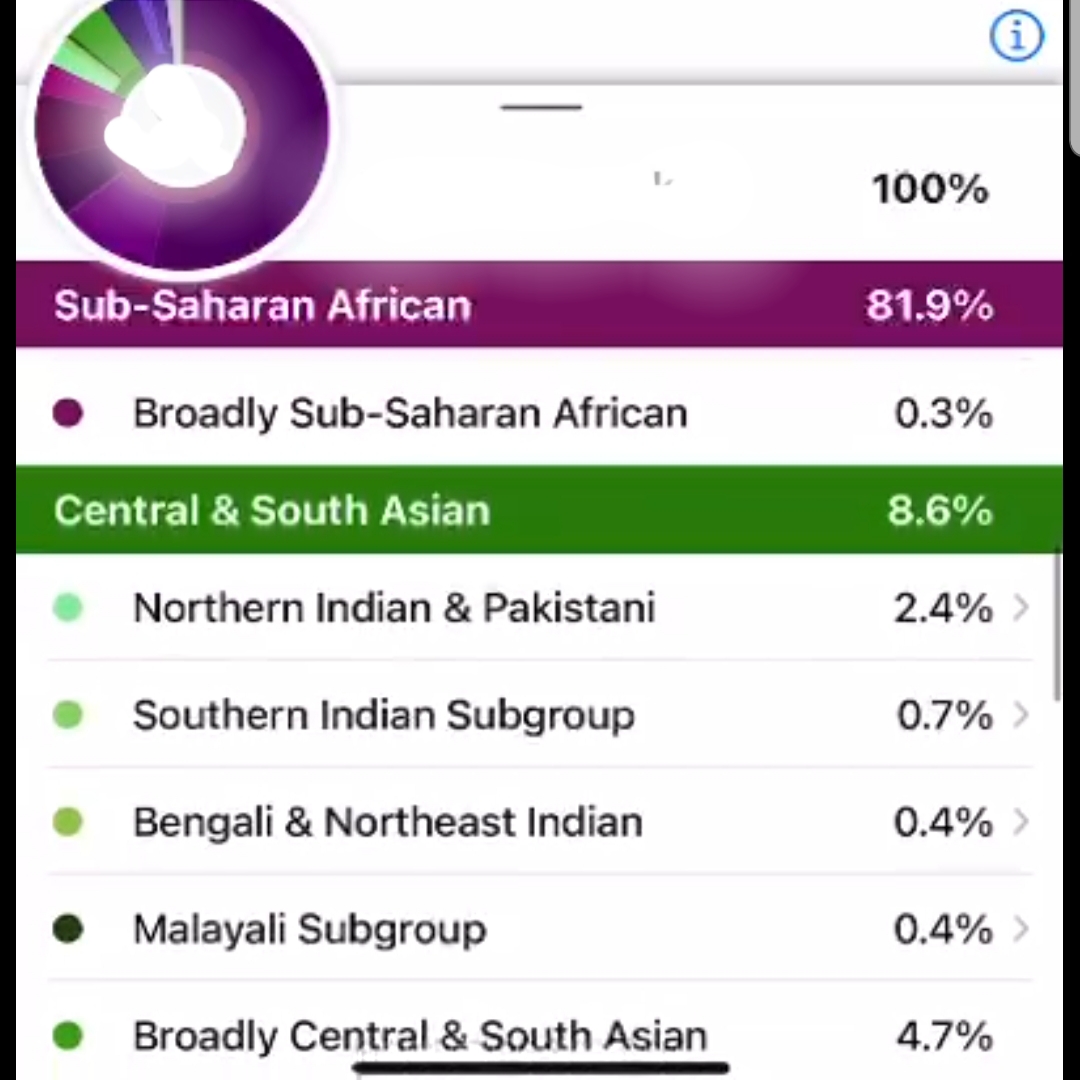Tap the sheet drag handle

[541, 107]
